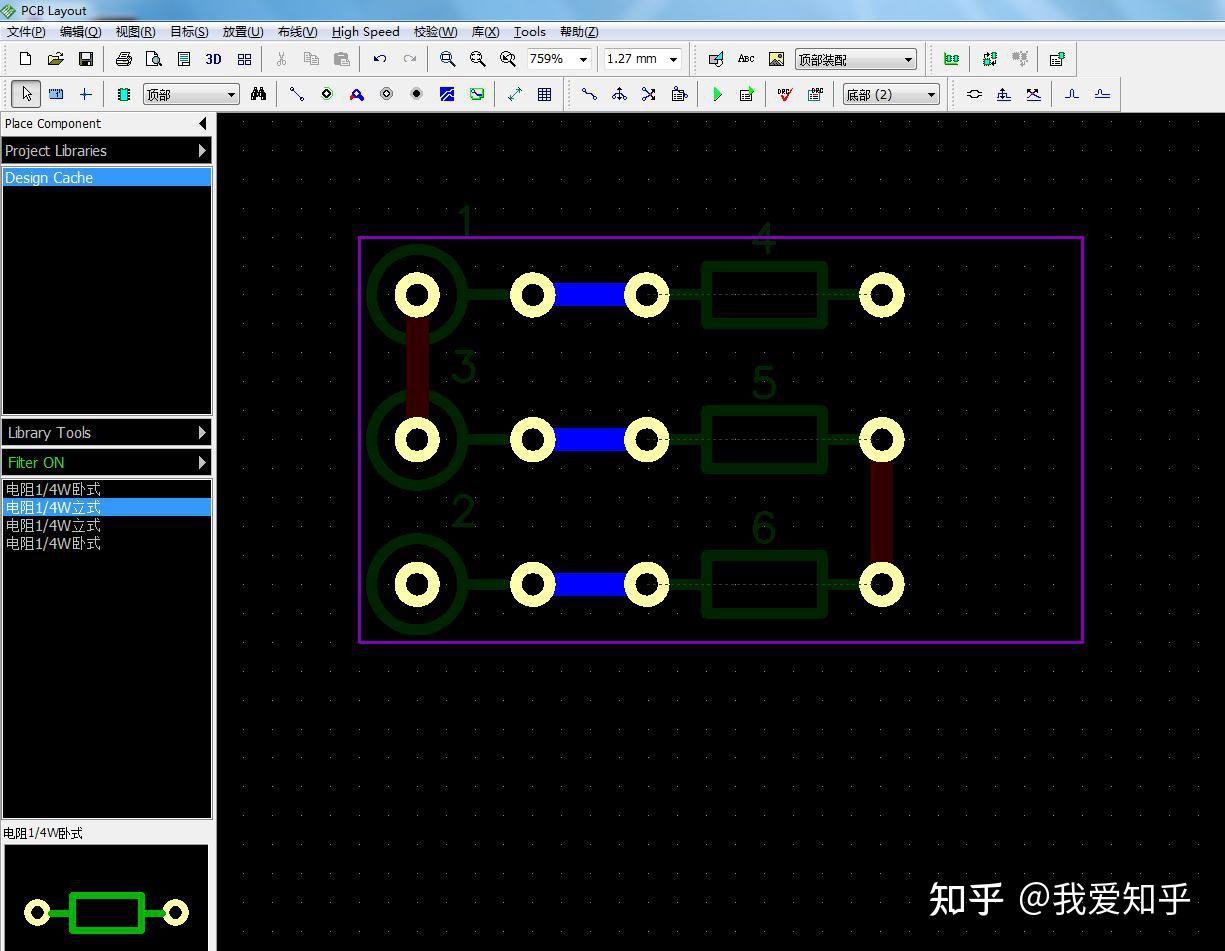Run the DRC verification check
Screen dimensions: 1225x951
(785, 93)
